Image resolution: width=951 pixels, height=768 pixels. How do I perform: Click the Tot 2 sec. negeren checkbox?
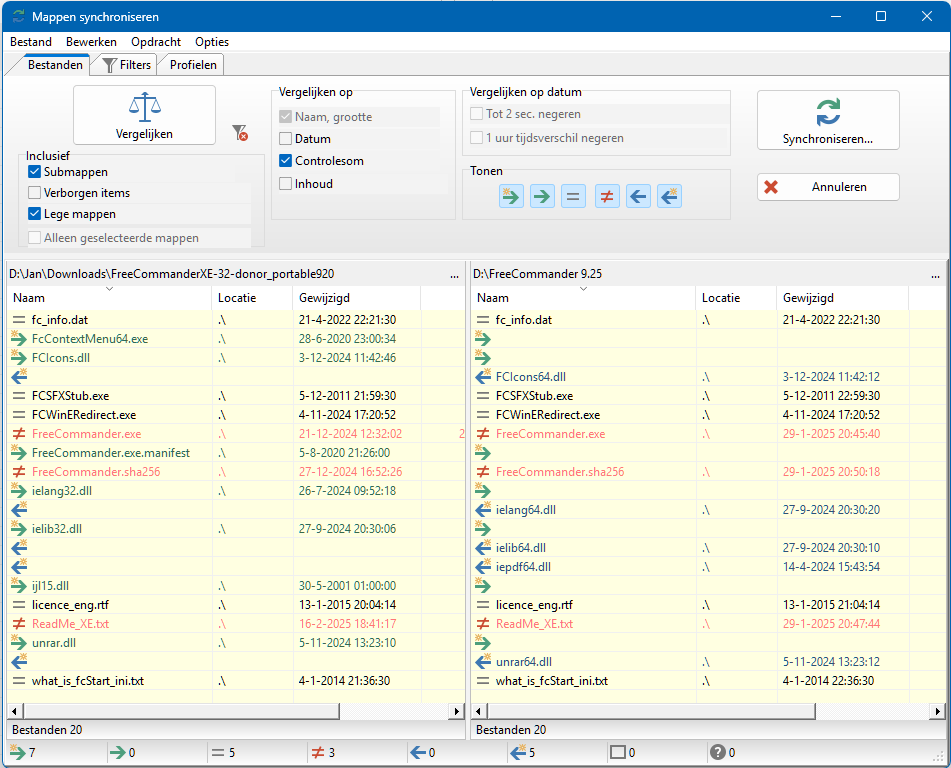tap(477, 114)
